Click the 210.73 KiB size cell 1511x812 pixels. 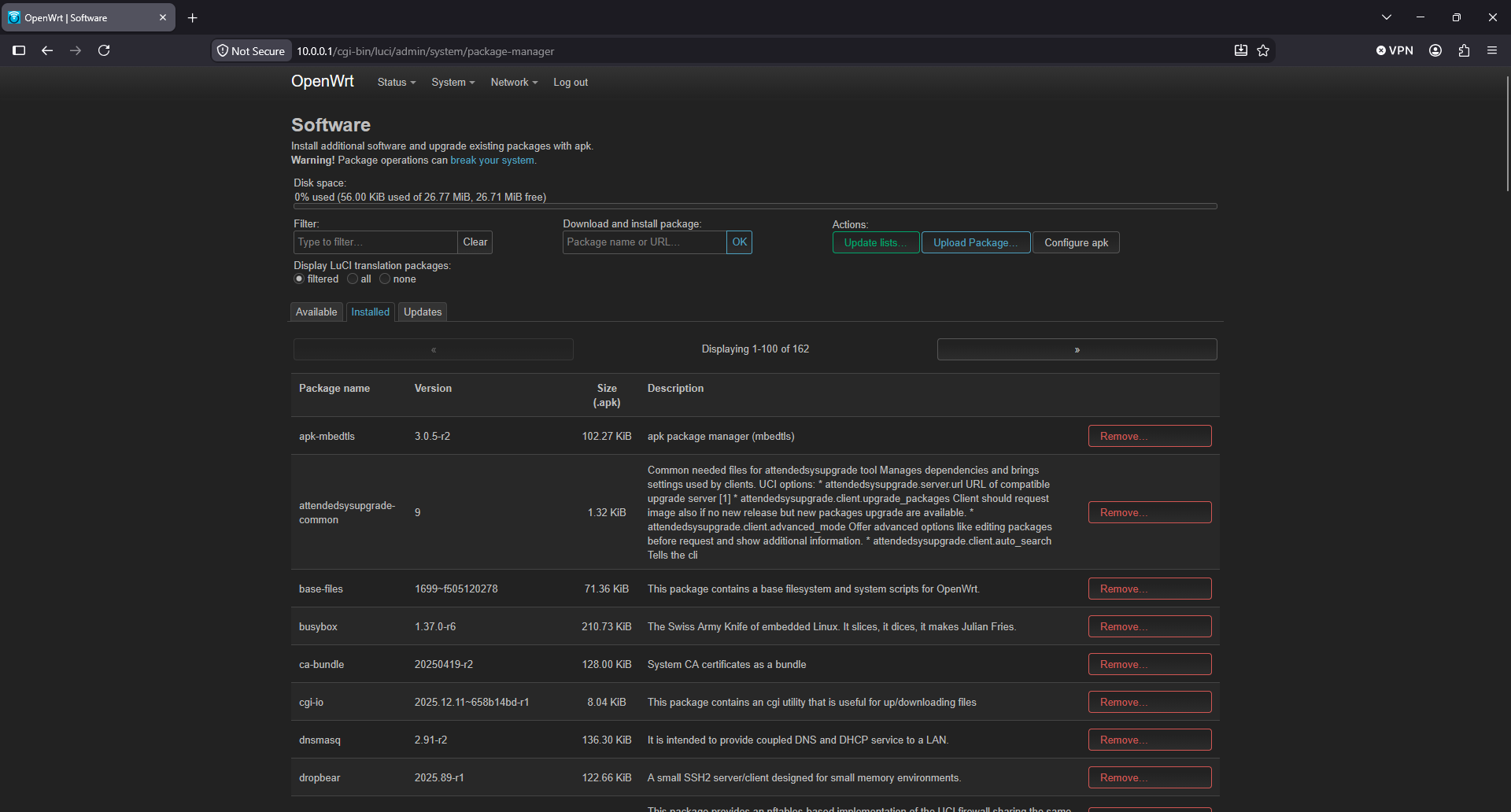(607, 627)
